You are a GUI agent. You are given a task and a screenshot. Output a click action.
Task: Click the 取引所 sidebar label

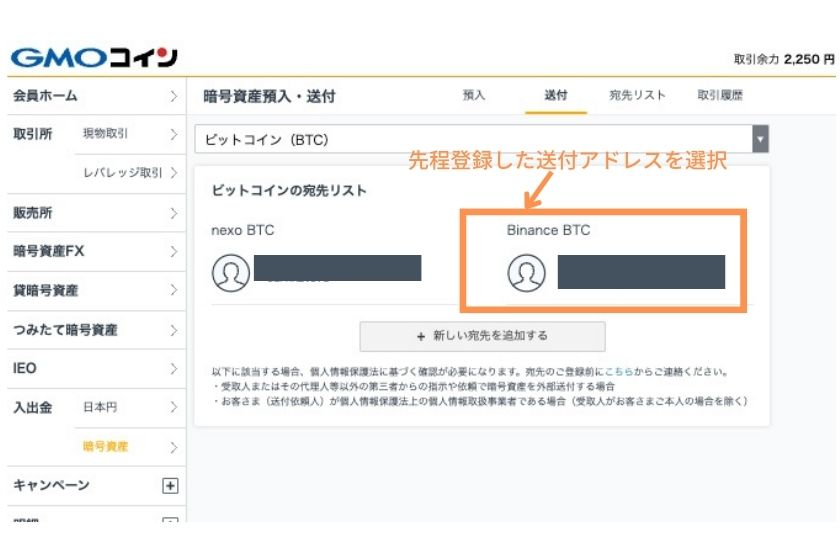pos(33,134)
